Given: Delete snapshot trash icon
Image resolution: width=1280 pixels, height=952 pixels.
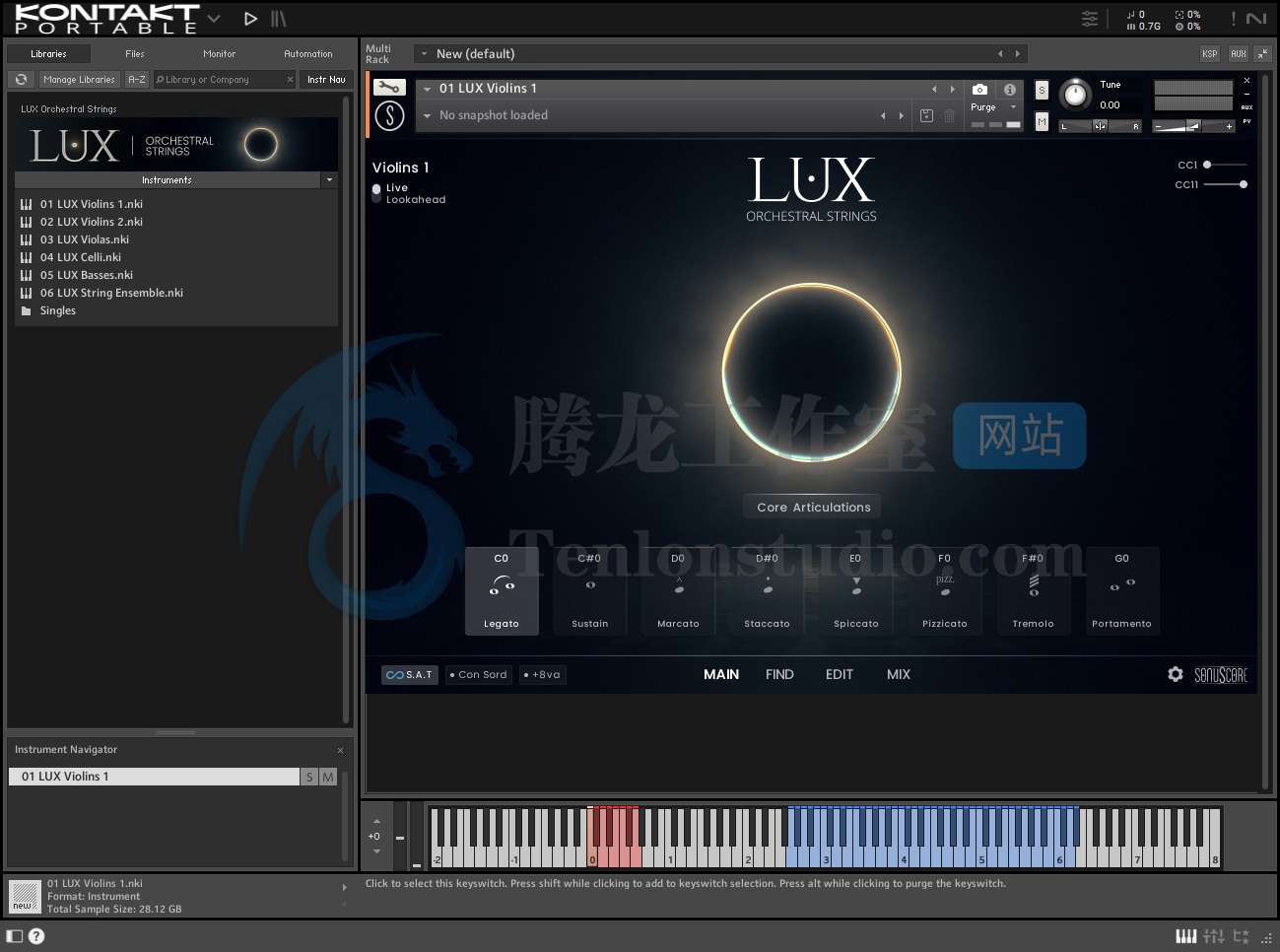Looking at the screenshot, I should (950, 115).
